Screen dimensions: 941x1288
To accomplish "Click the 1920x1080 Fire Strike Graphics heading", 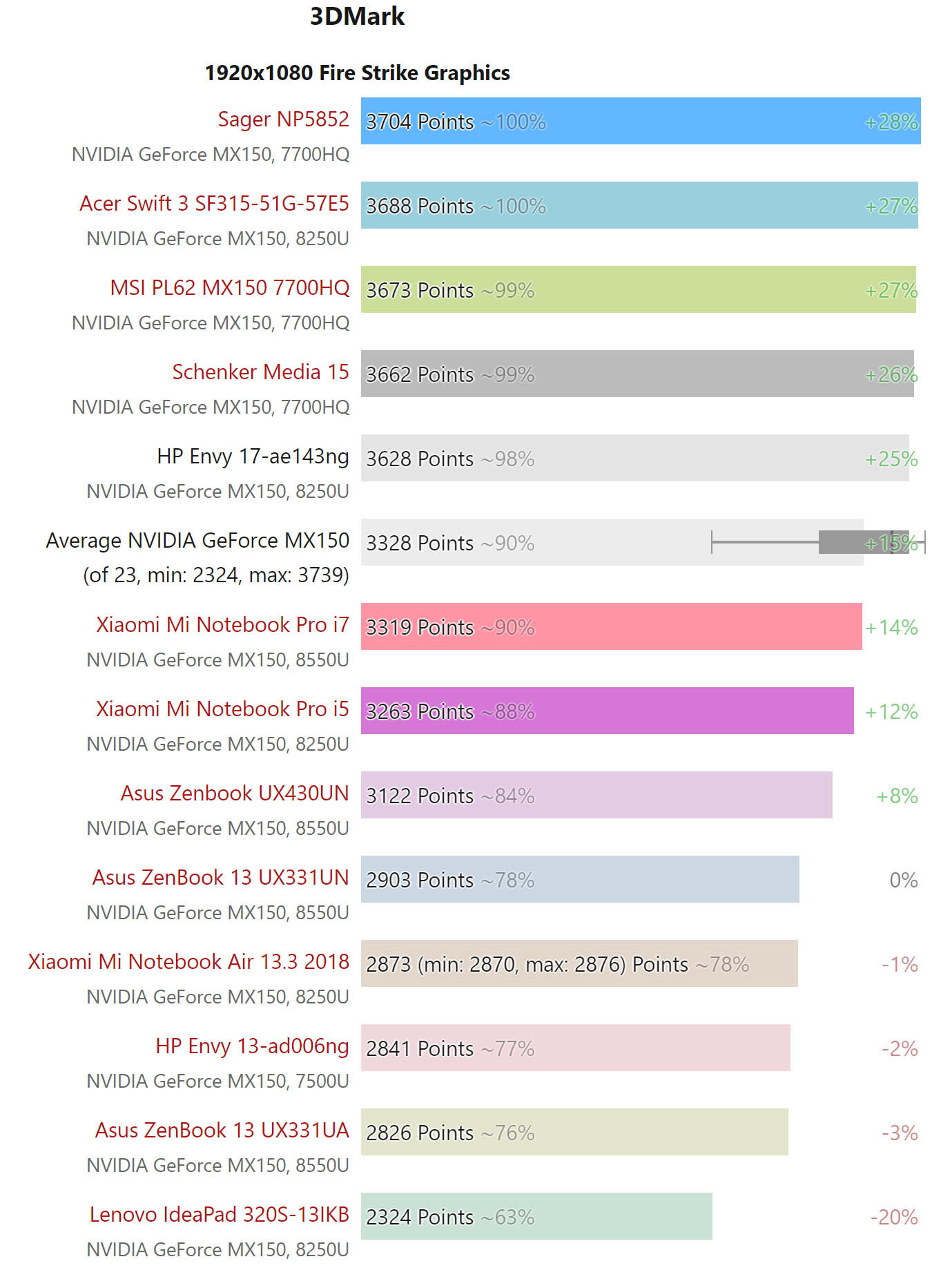I will (357, 73).
